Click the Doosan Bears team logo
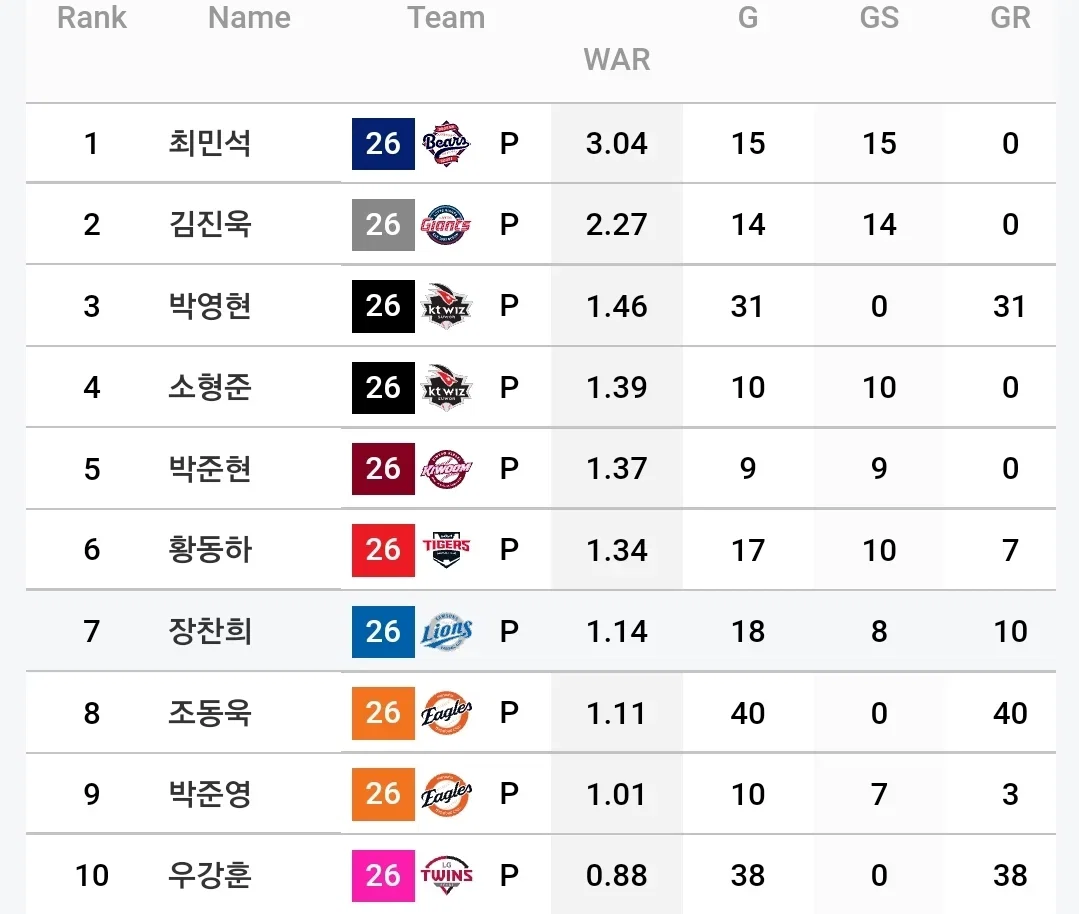This screenshot has width=1079, height=914. tap(446, 144)
